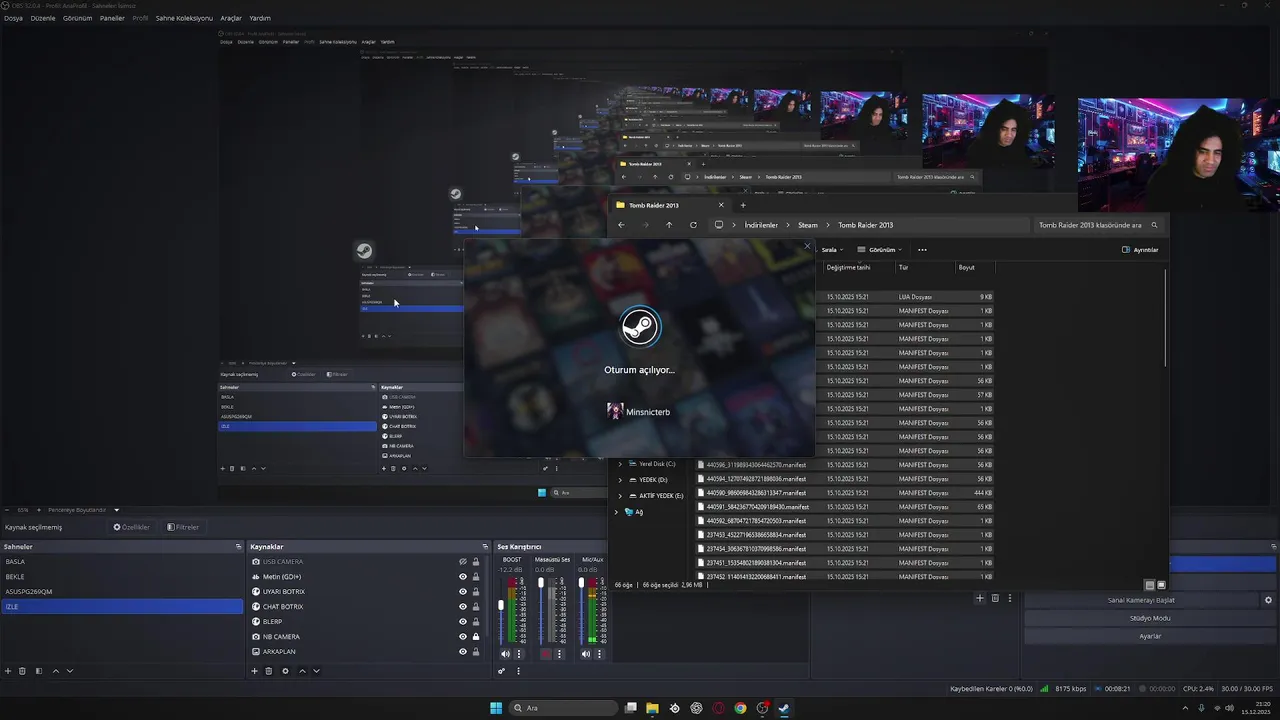
Task: Click Sanal Kamerayı Başlat button
Action: (1141, 600)
